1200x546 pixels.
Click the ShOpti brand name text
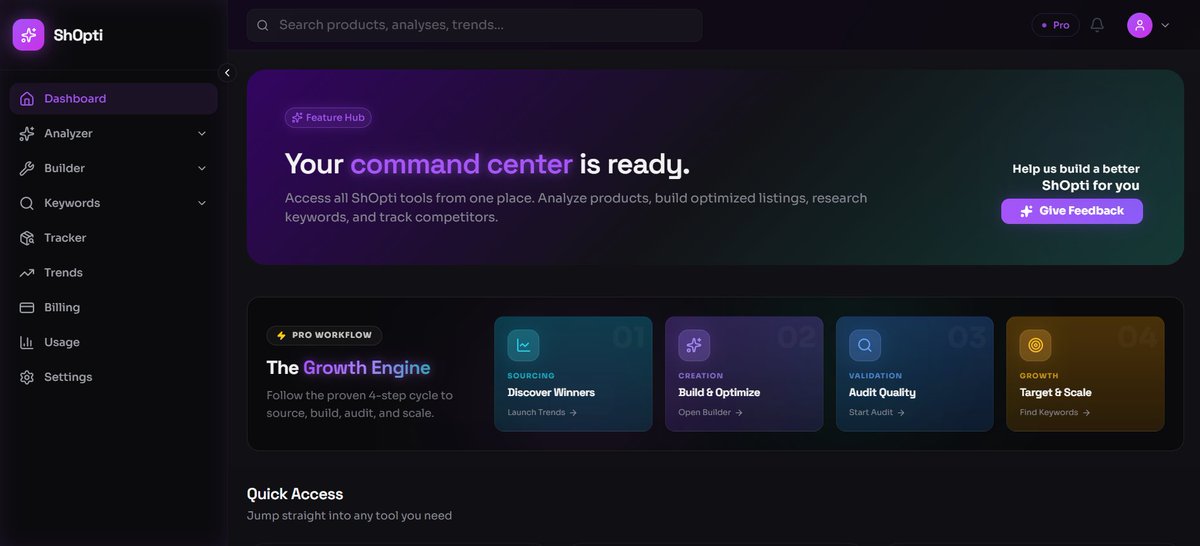78,35
